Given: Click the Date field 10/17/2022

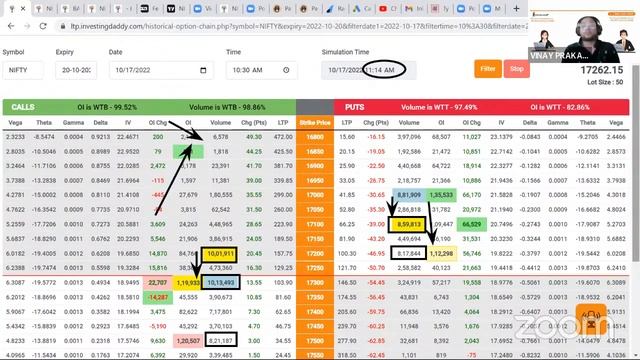Looking at the screenshot, I should click(x=161, y=70).
